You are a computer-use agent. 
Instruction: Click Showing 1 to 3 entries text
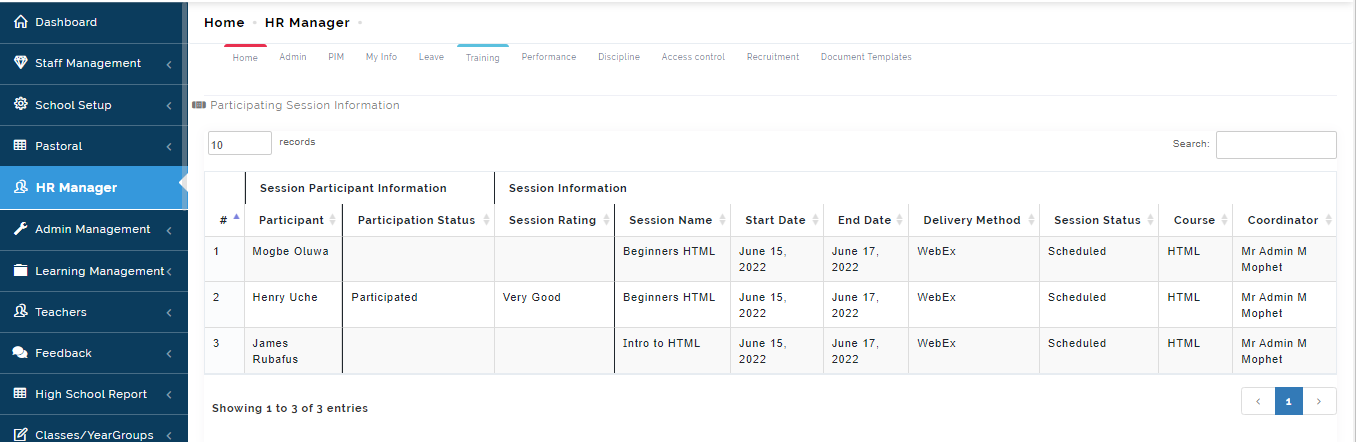click(x=290, y=408)
